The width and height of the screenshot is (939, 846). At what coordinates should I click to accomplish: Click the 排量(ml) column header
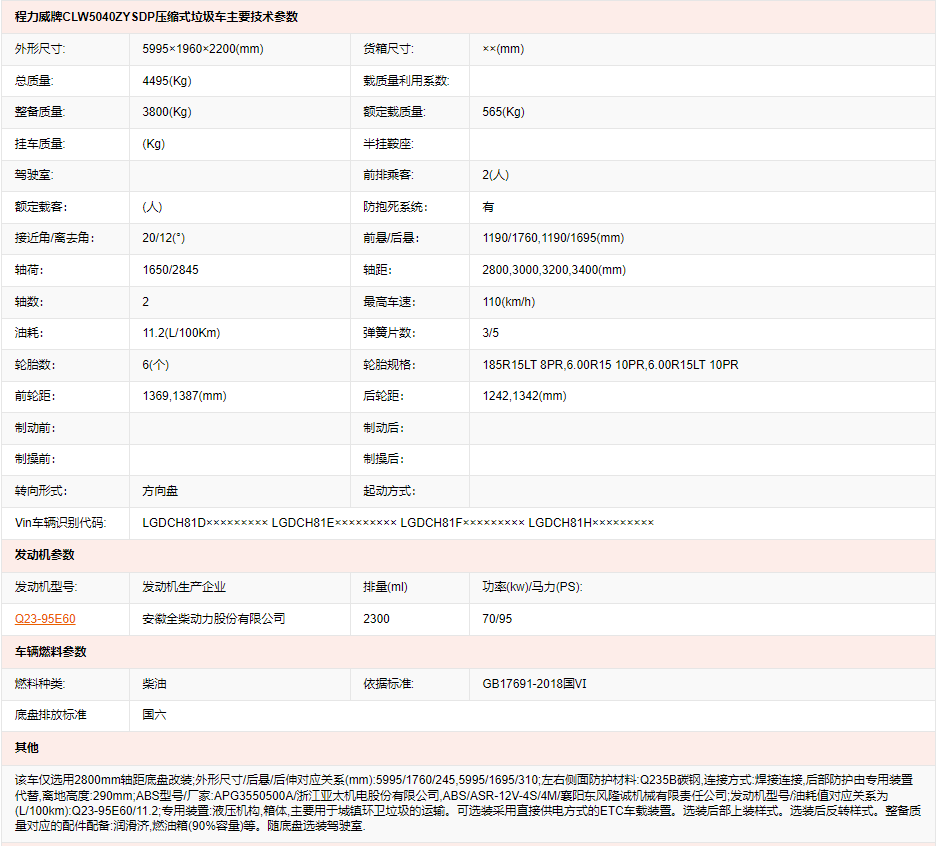(386, 587)
